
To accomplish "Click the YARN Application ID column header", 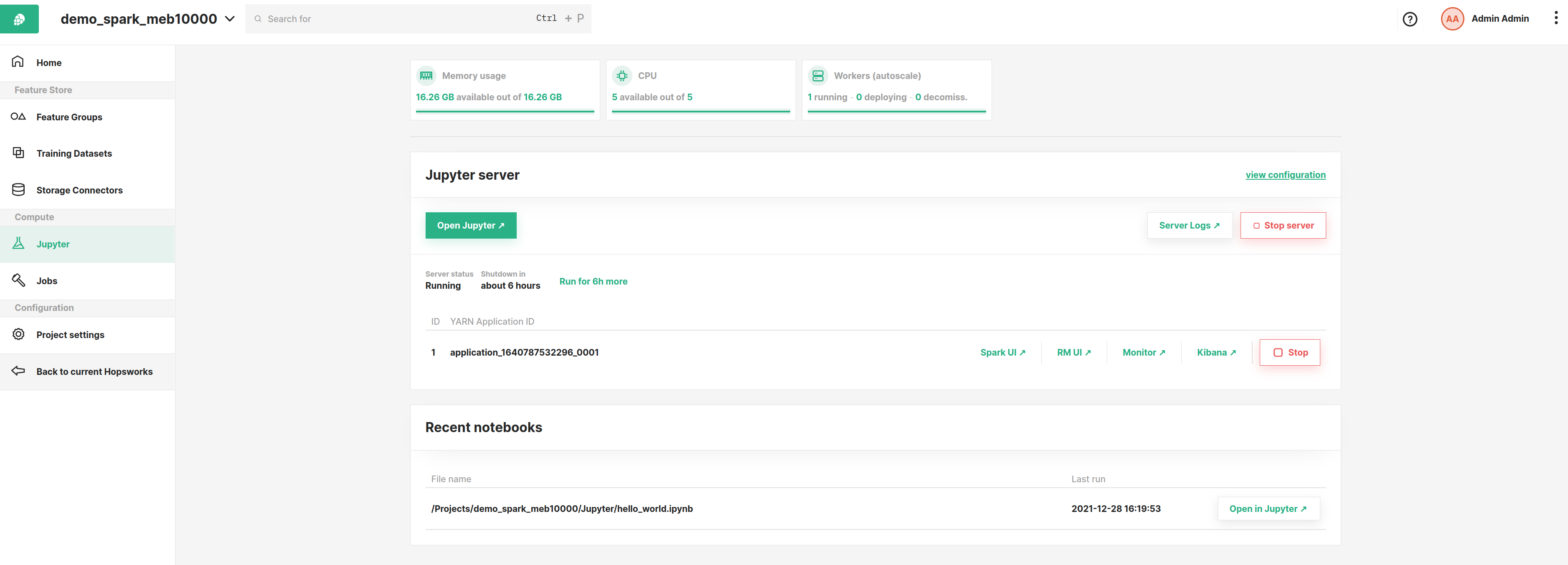I will point(492,321).
